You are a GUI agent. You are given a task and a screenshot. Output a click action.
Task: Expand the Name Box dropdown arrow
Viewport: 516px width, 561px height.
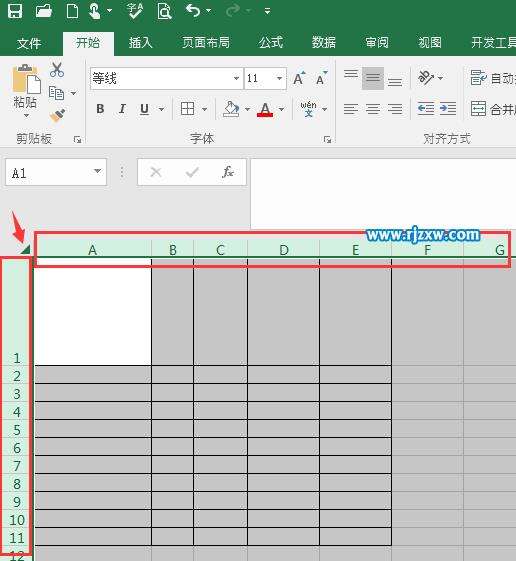click(x=97, y=171)
